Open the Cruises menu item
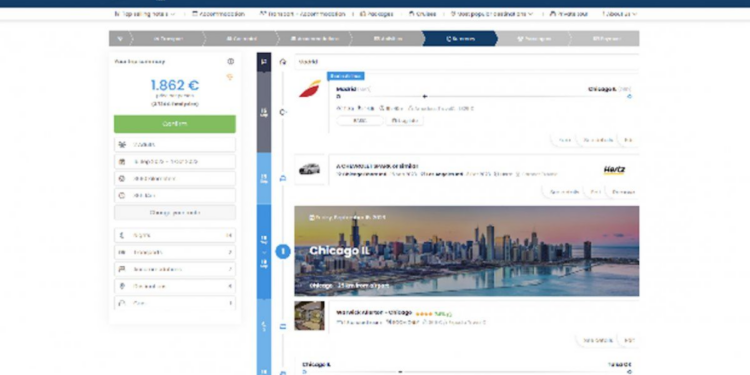Viewport: 750px width, 375px height. (x=422, y=14)
